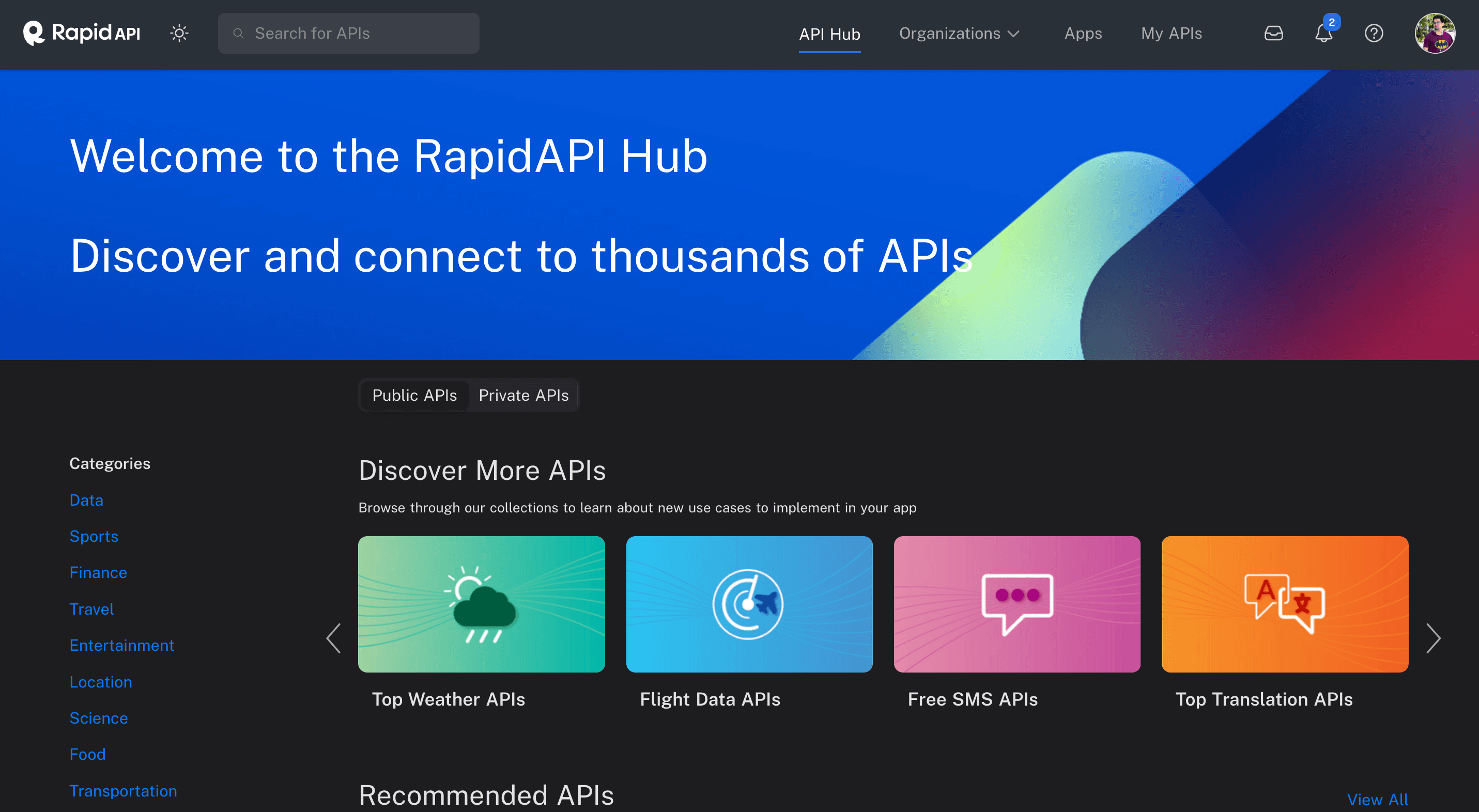Open the help question mark icon

pyautogui.click(x=1374, y=33)
